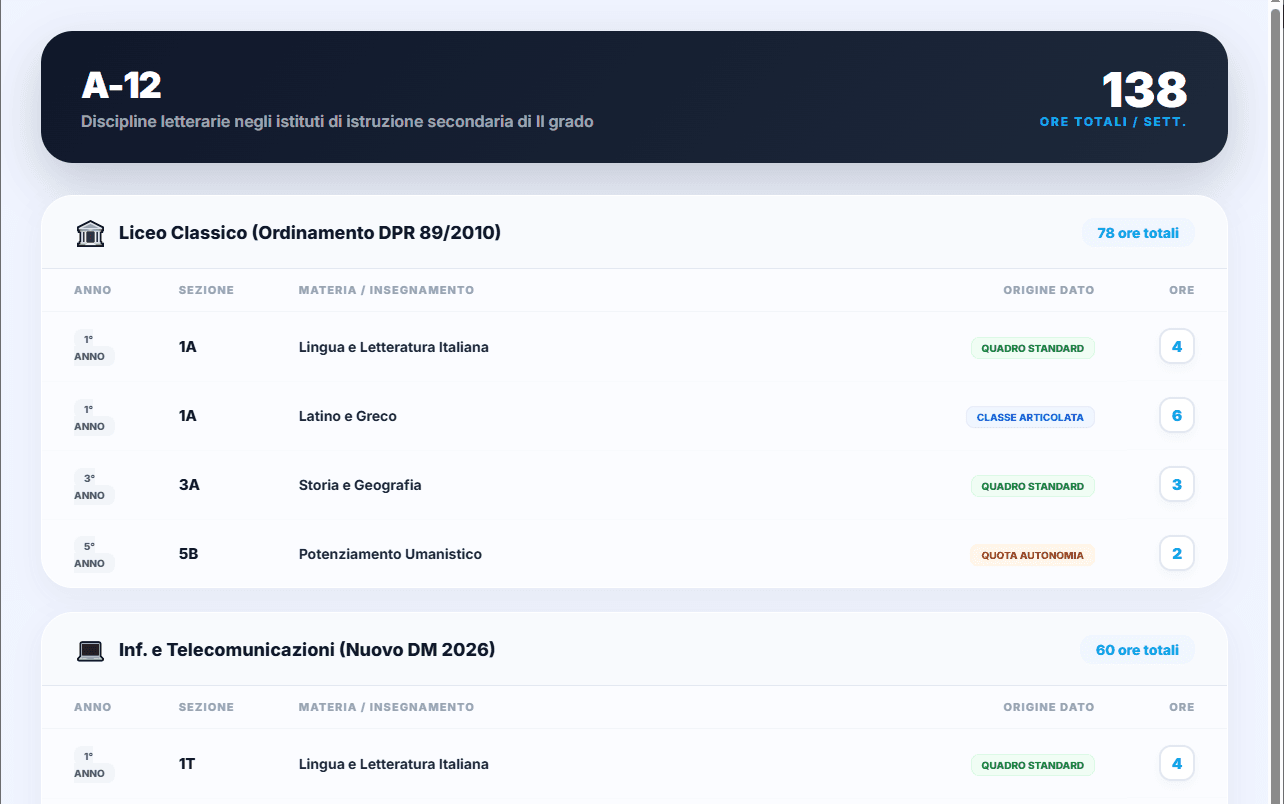Click the 6 hours box for Latino e Greco

tap(1177, 415)
